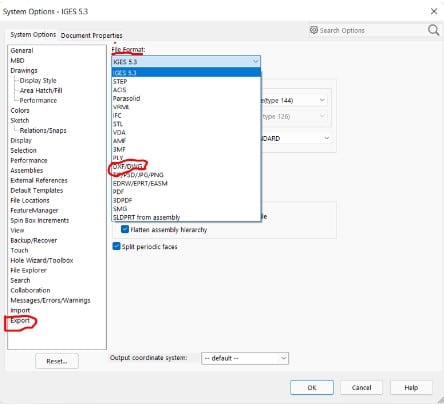The height and width of the screenshot is (405, 444).
Task: Select Relations/Snaps under Sketch
Action: click(x=43, y=131)
